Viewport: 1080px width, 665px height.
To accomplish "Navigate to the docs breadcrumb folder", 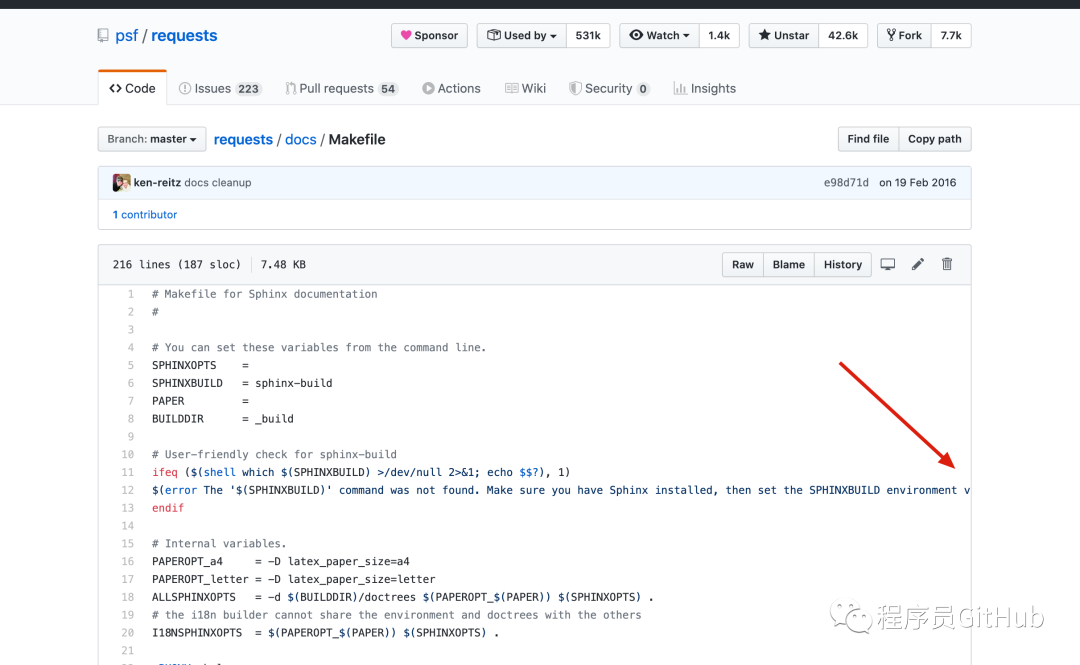I will [x=300, y=139].
